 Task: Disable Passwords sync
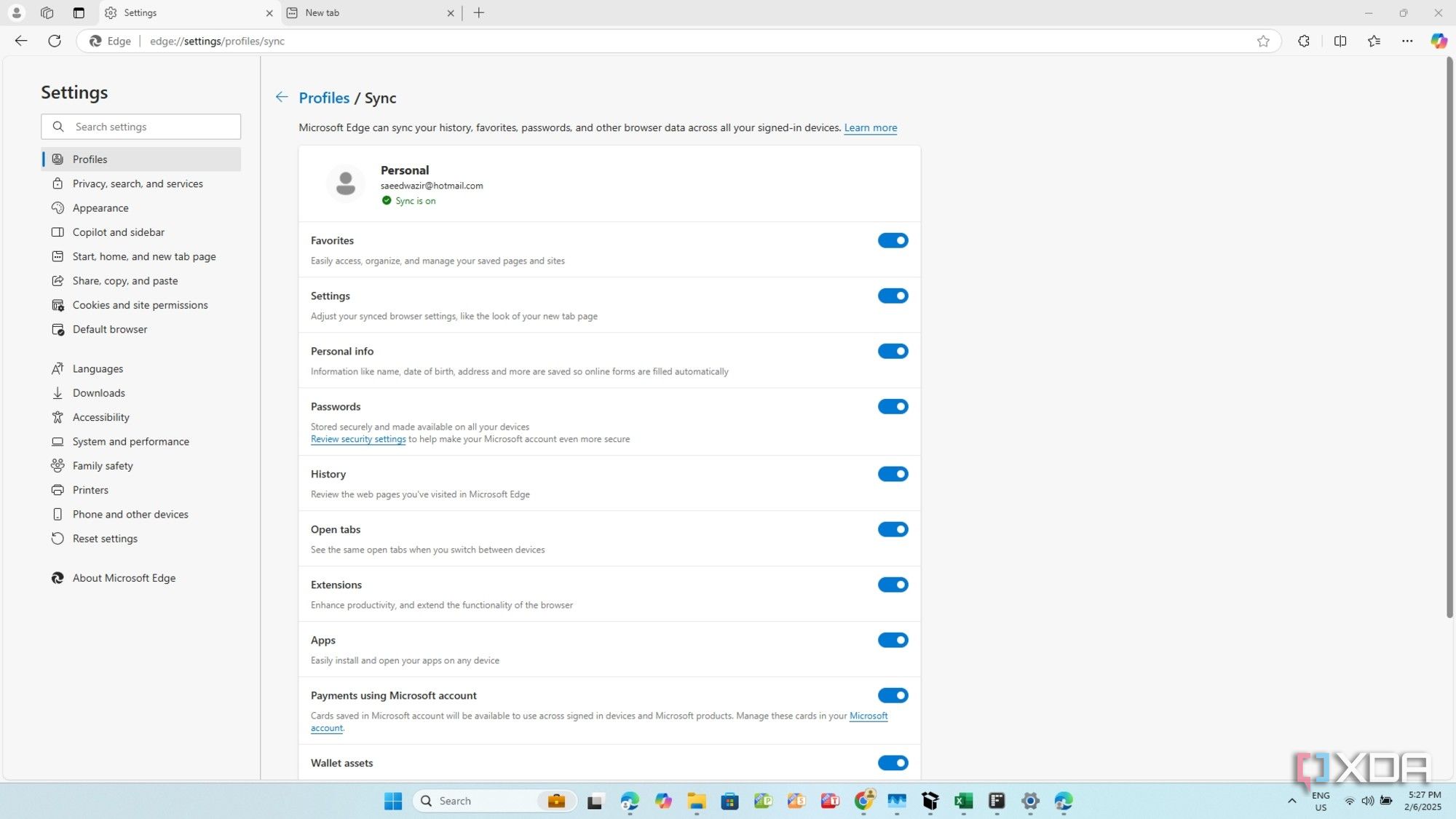click(893, 406)
